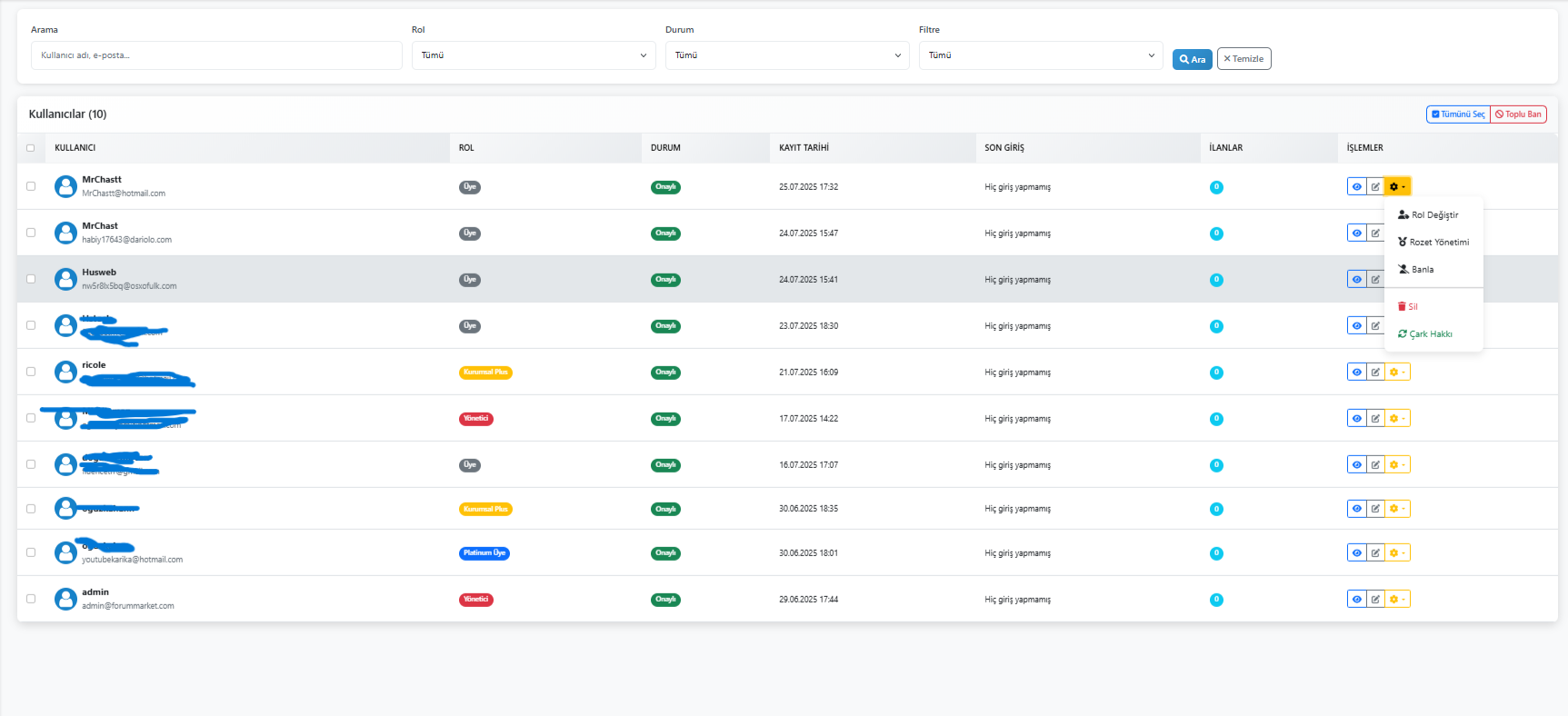Click the Tümünü Seç button
Viewport: 1568px width, 716px height.
click(1458, 114)
